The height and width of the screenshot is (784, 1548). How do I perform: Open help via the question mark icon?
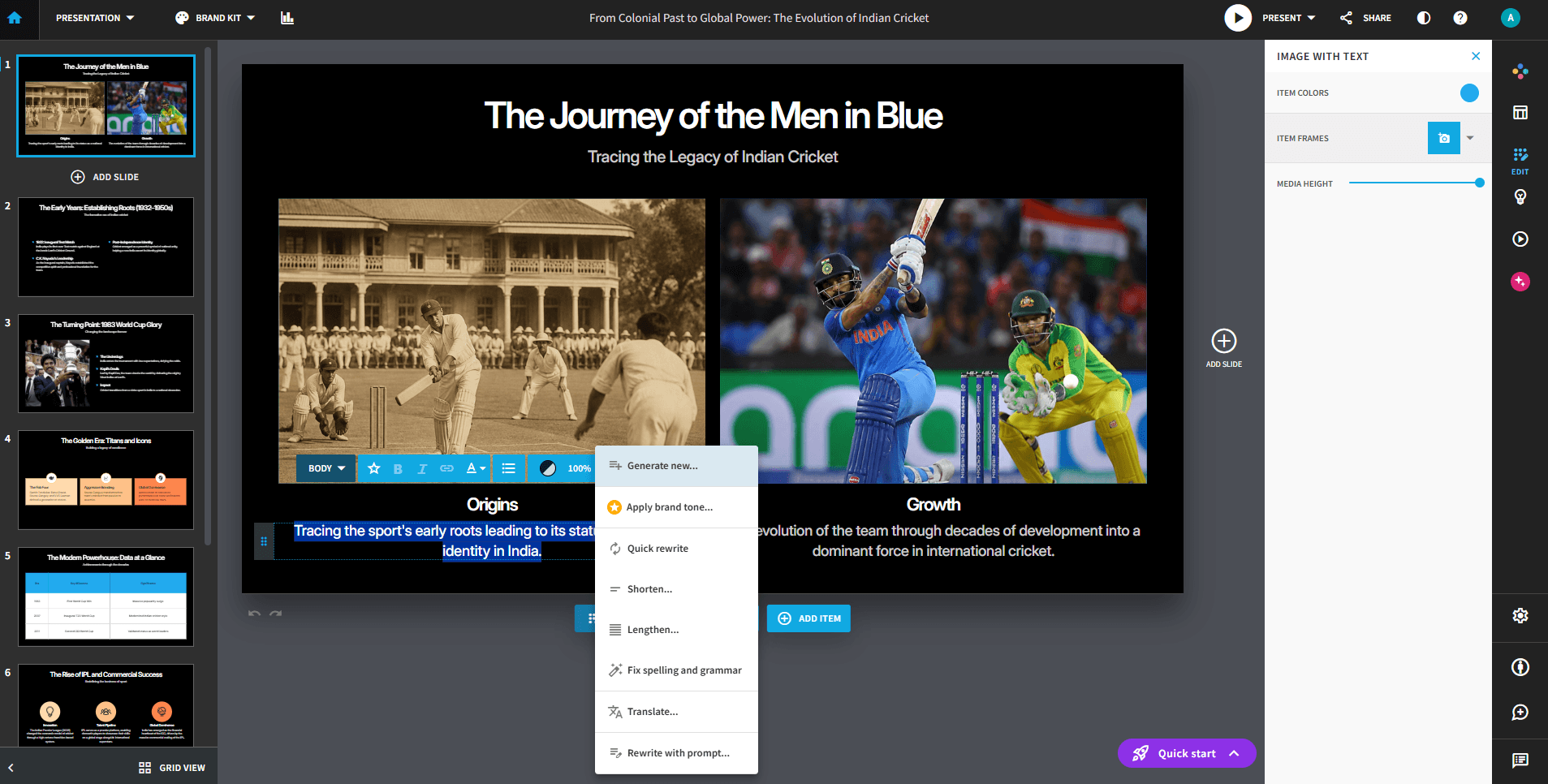pyautogui.click(x=1460, y=18)
